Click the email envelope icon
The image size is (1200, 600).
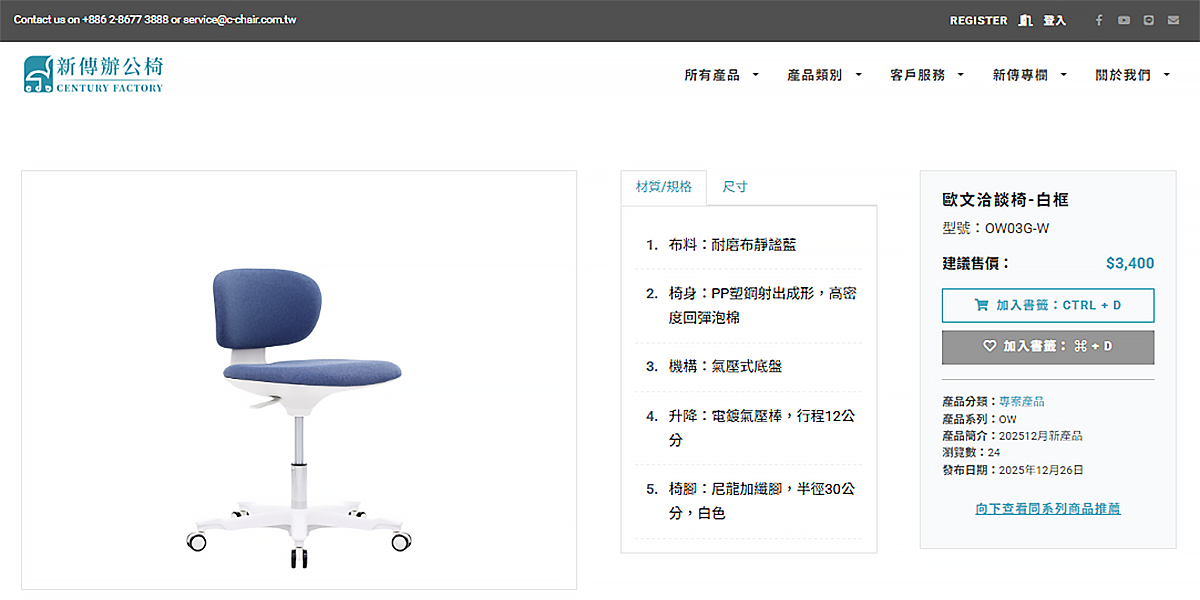[1174, 20]
